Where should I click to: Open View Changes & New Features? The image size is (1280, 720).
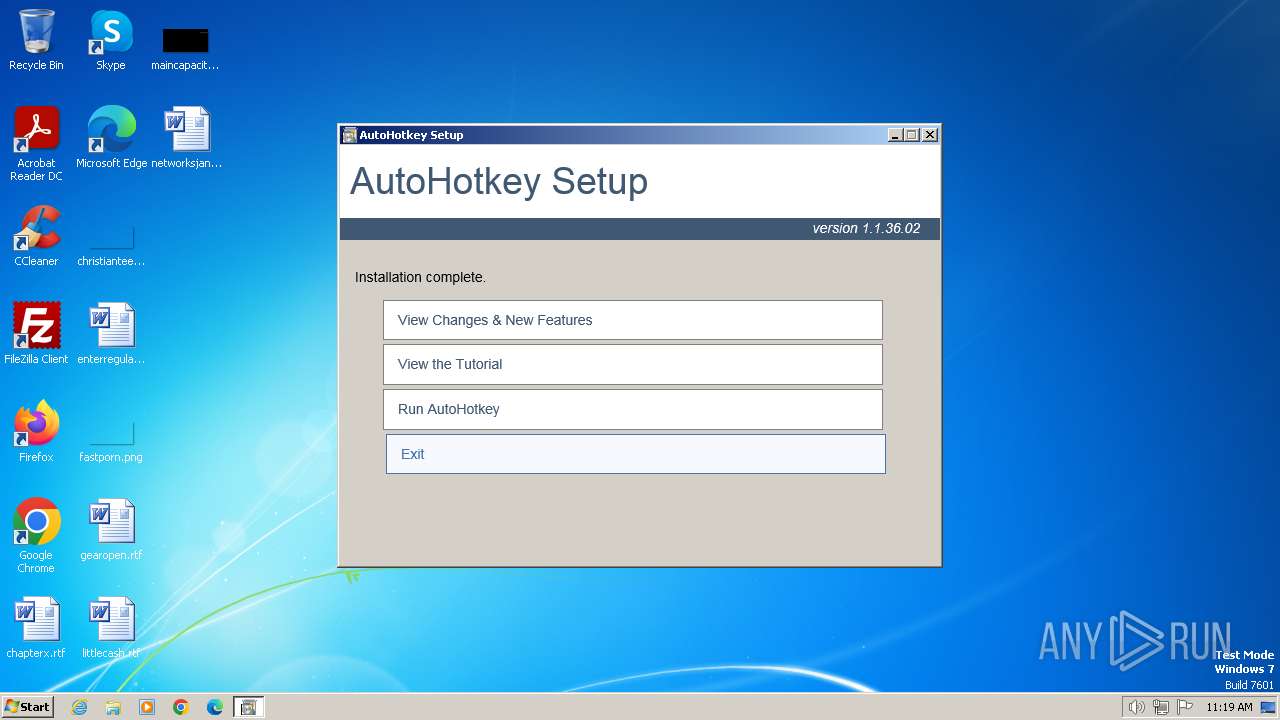point(633,320)
